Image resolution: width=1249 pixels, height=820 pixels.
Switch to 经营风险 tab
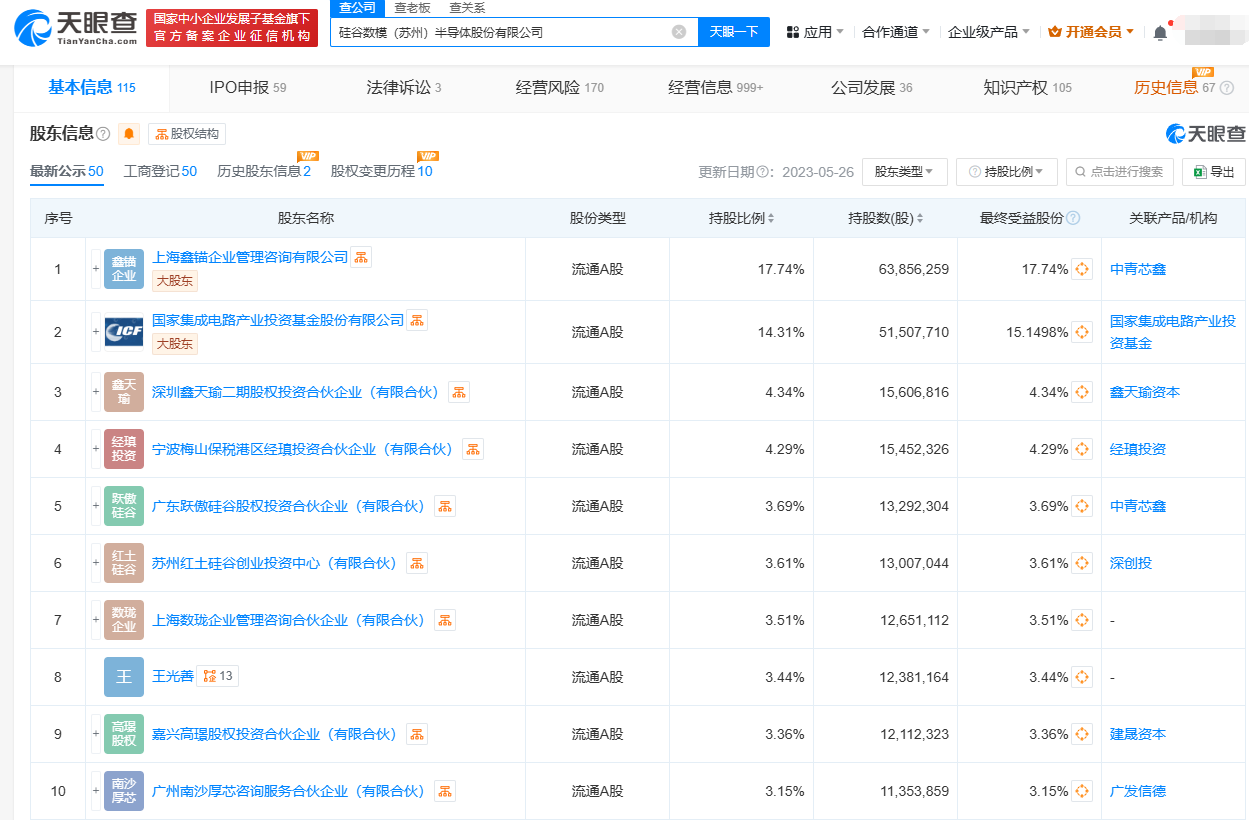tap(560, 88)
